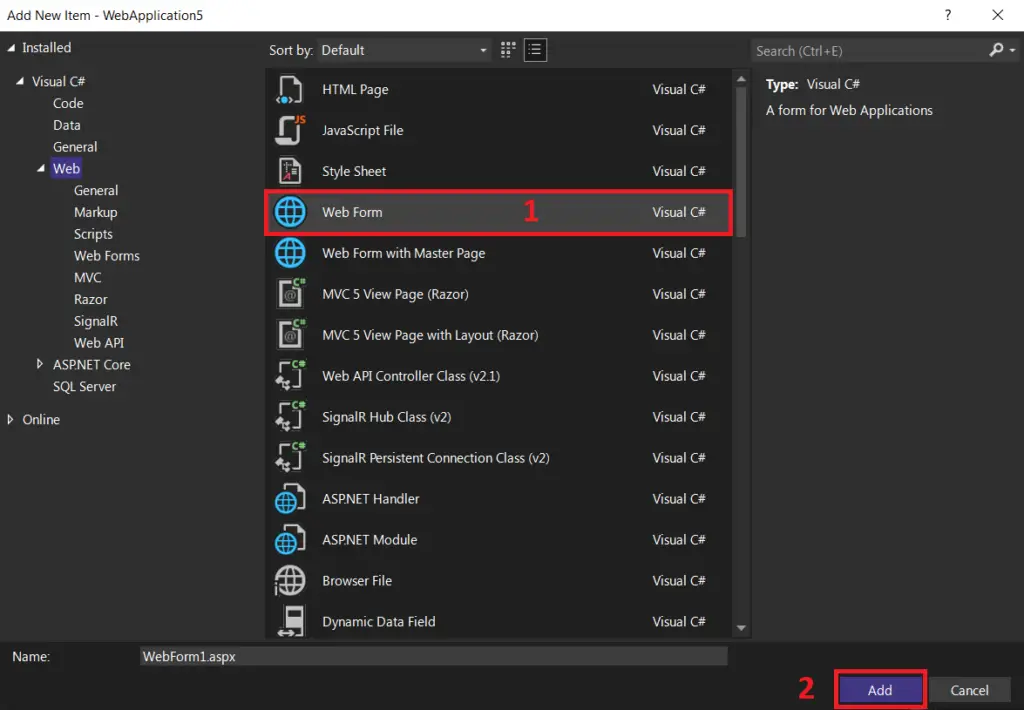Expand the Online category node
1024x710 pixels.
pyautogui.click(x=11, y=420)
